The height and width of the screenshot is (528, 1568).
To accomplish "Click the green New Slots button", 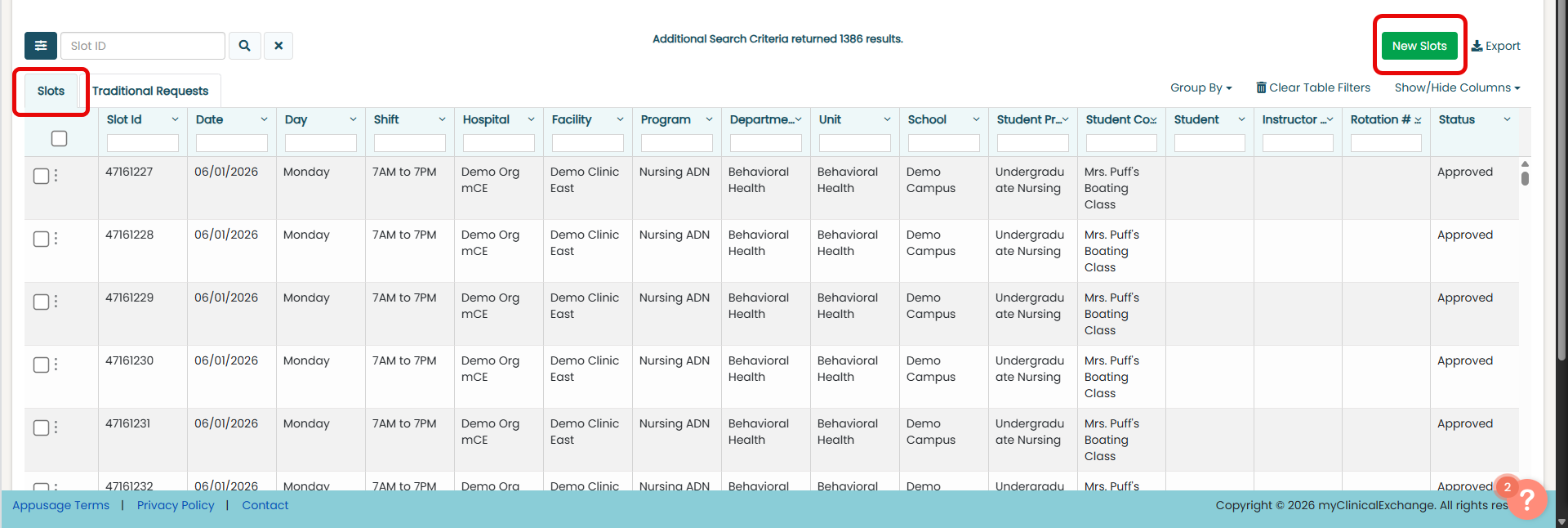I will click(x=1419, y=46).
